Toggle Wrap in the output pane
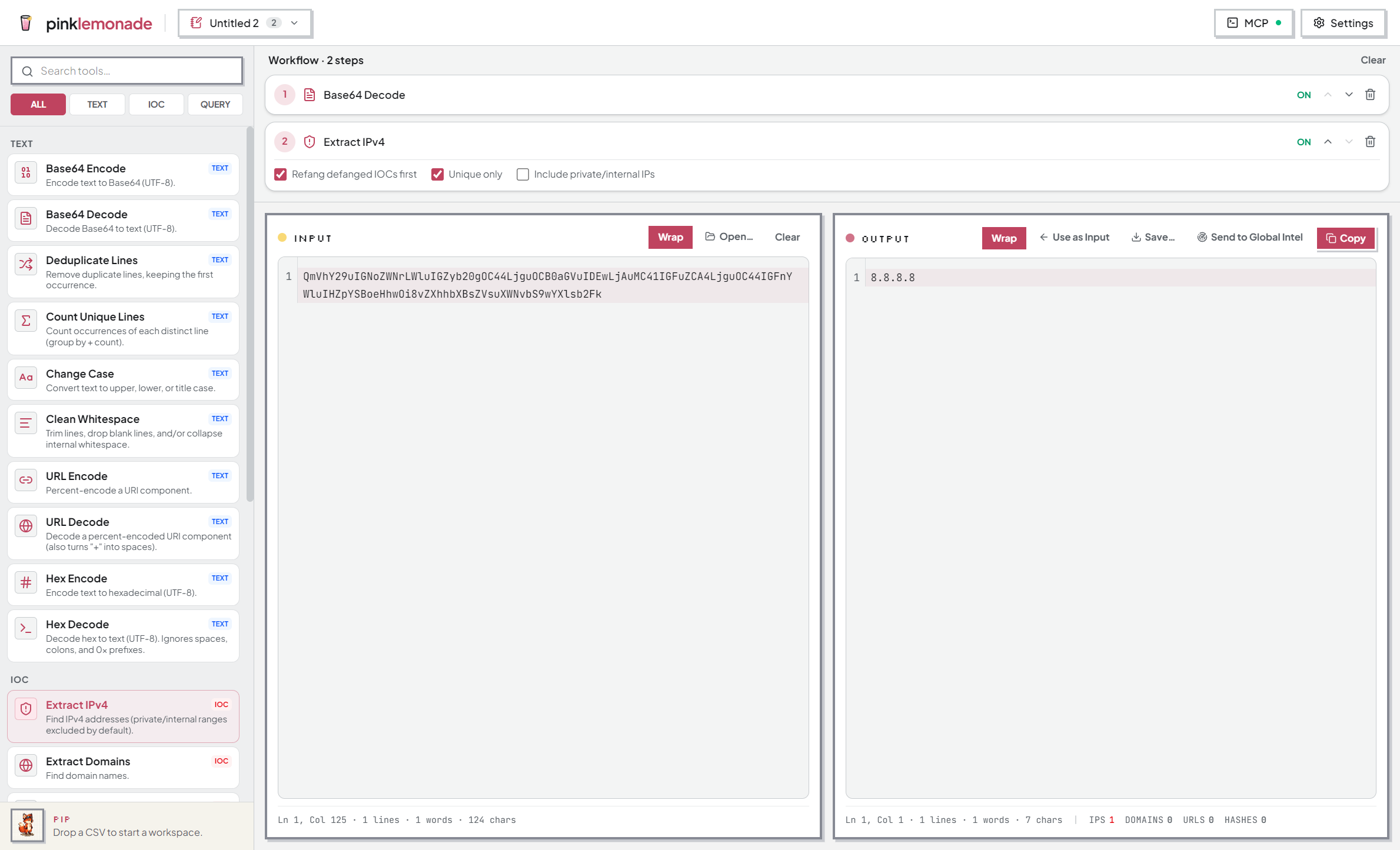This screenshot has width=1400, height=850. coord(1003,238)
